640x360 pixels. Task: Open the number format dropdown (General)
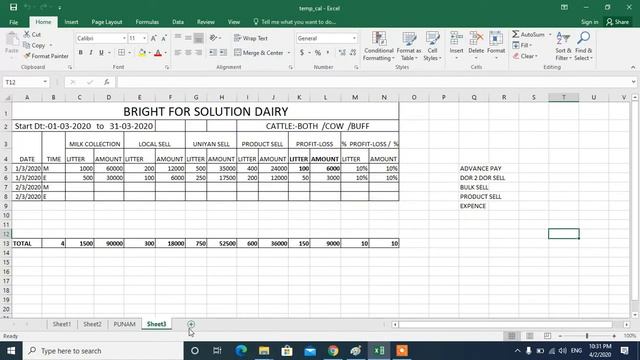354,38
